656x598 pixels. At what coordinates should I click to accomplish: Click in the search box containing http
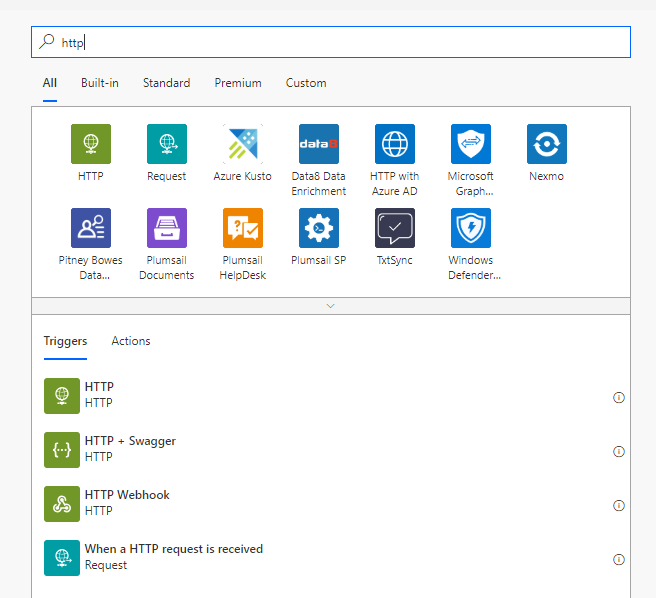(x=331, y=42)
